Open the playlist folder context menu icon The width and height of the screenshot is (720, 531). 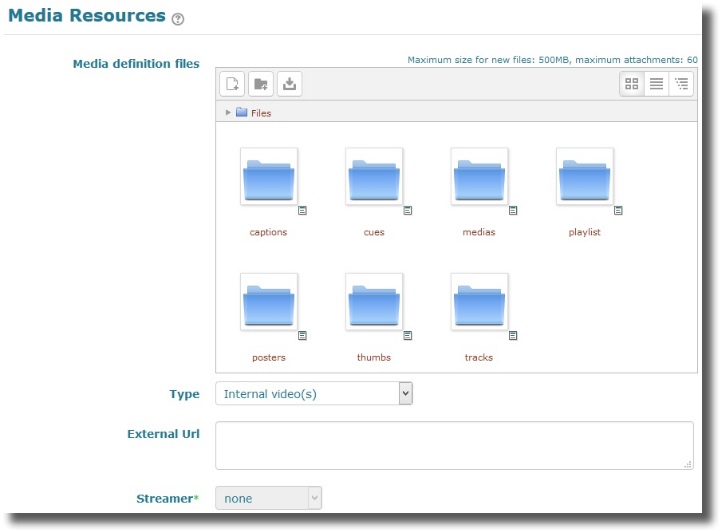tap(618, 211)
